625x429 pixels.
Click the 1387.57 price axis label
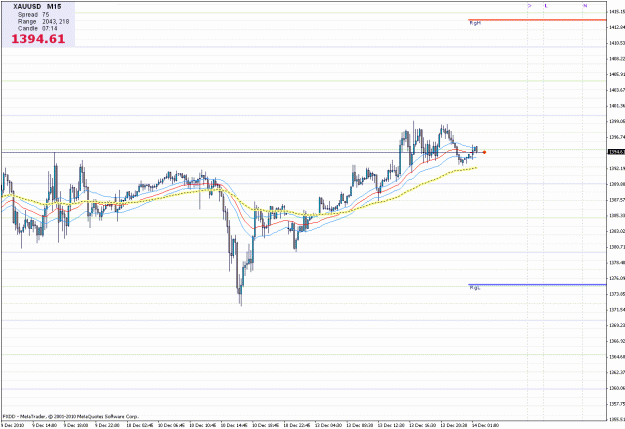(x=617, y=200)
